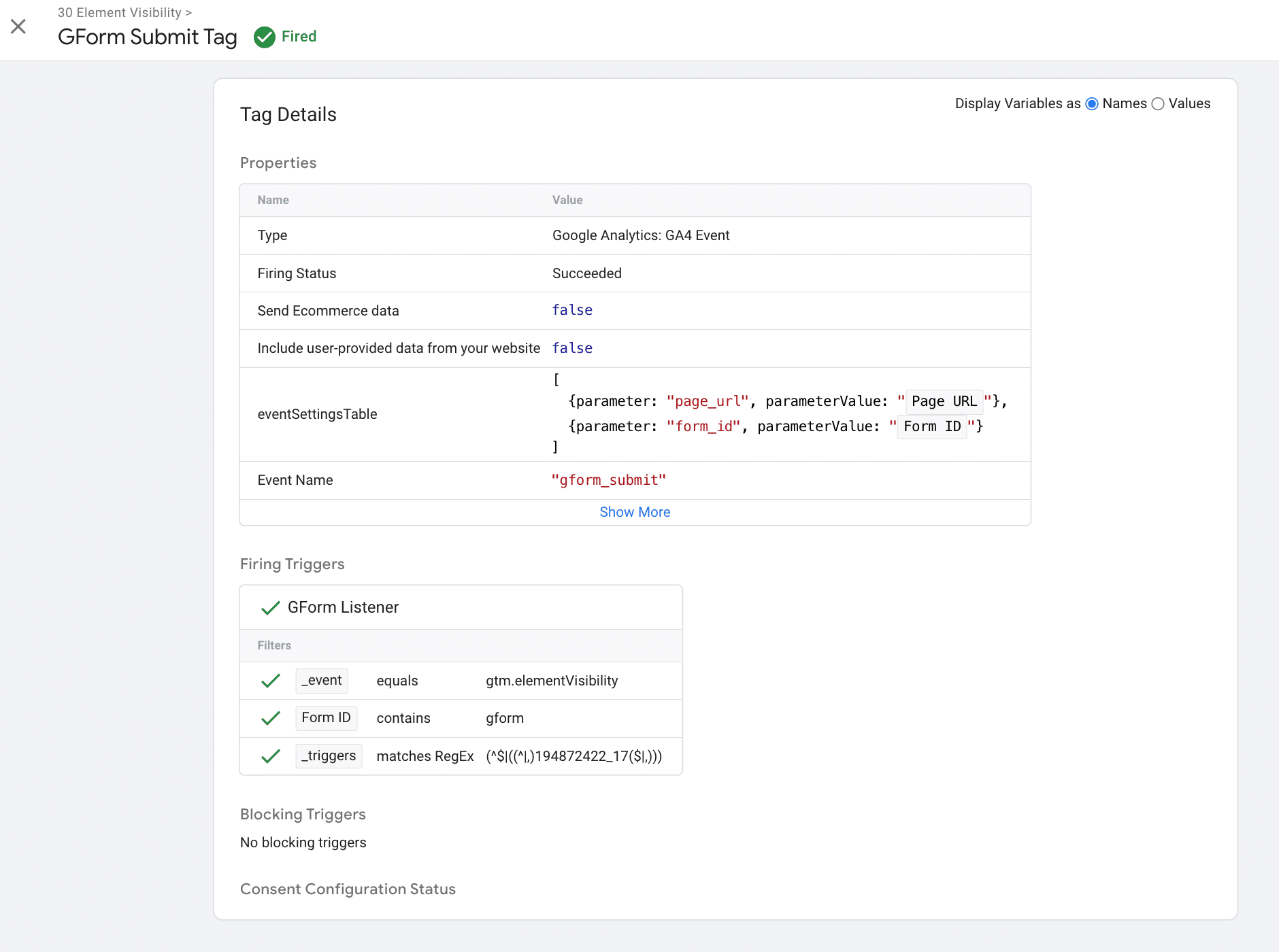
Task: Click the checkmark beside _event filter
Action: tap(271, 681)
